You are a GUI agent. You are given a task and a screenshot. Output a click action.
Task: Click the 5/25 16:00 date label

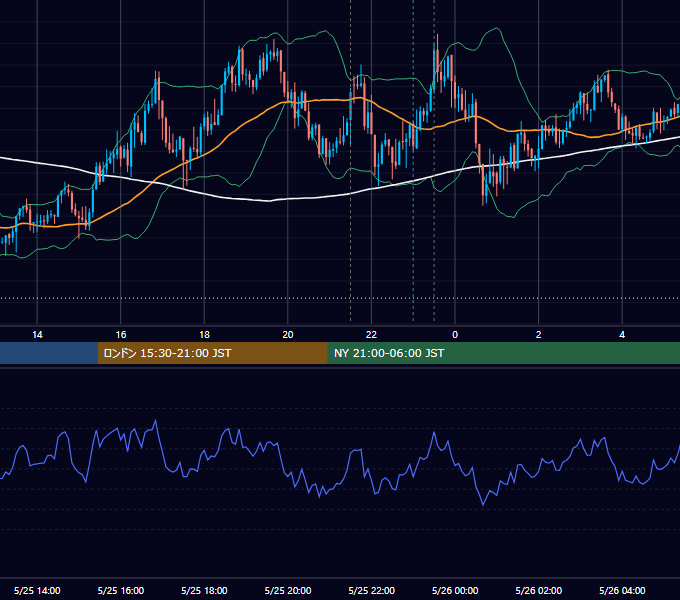tap(121, 590)
